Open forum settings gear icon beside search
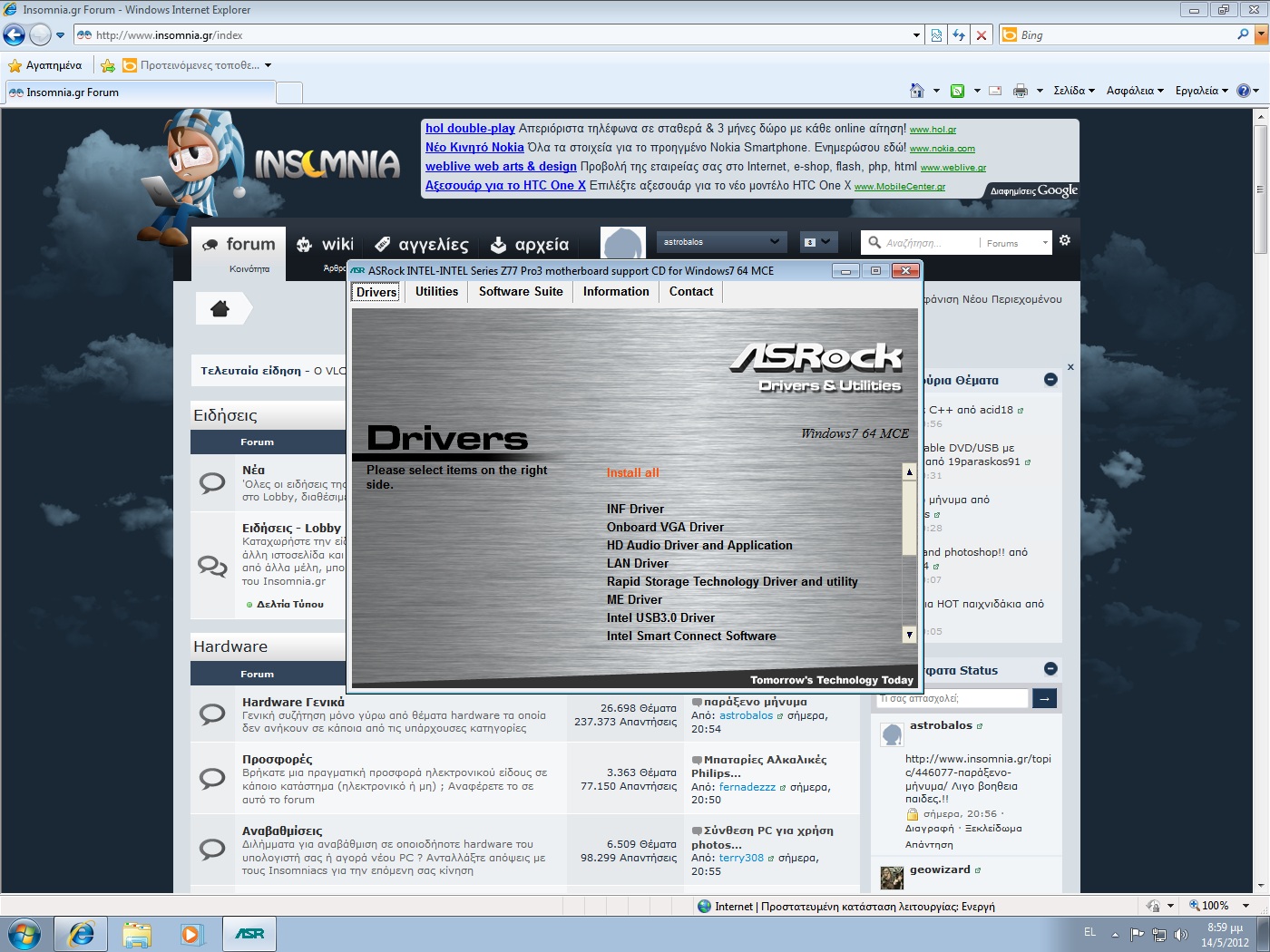 coord(1065,240)
